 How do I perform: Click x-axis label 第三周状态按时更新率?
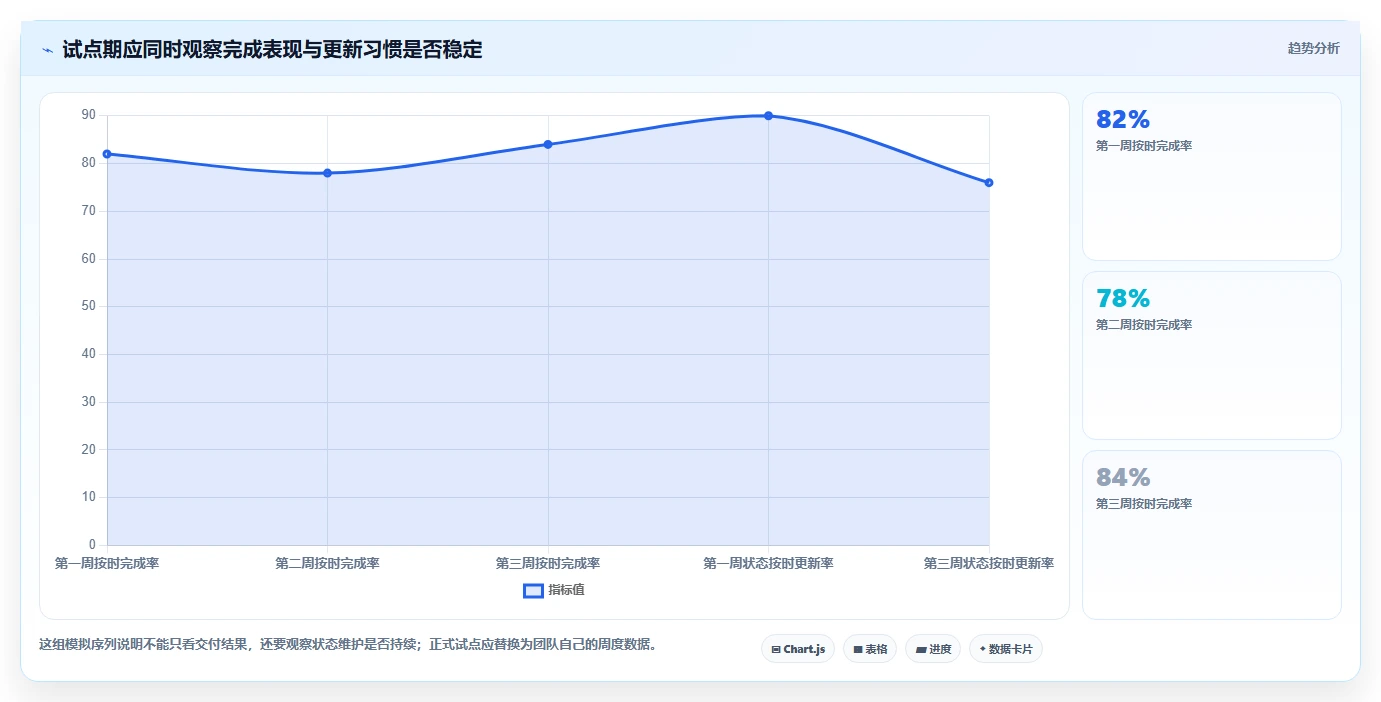pos(989,564)
